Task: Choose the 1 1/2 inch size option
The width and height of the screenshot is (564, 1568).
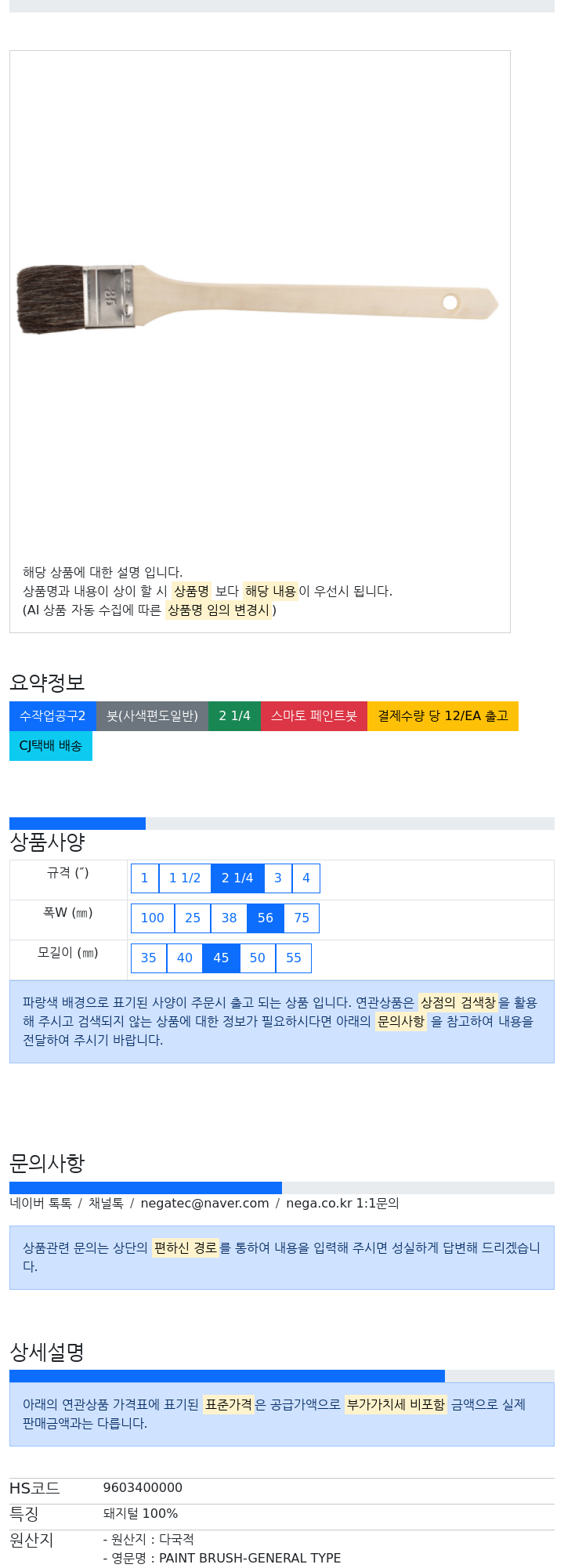Action: 185,878
